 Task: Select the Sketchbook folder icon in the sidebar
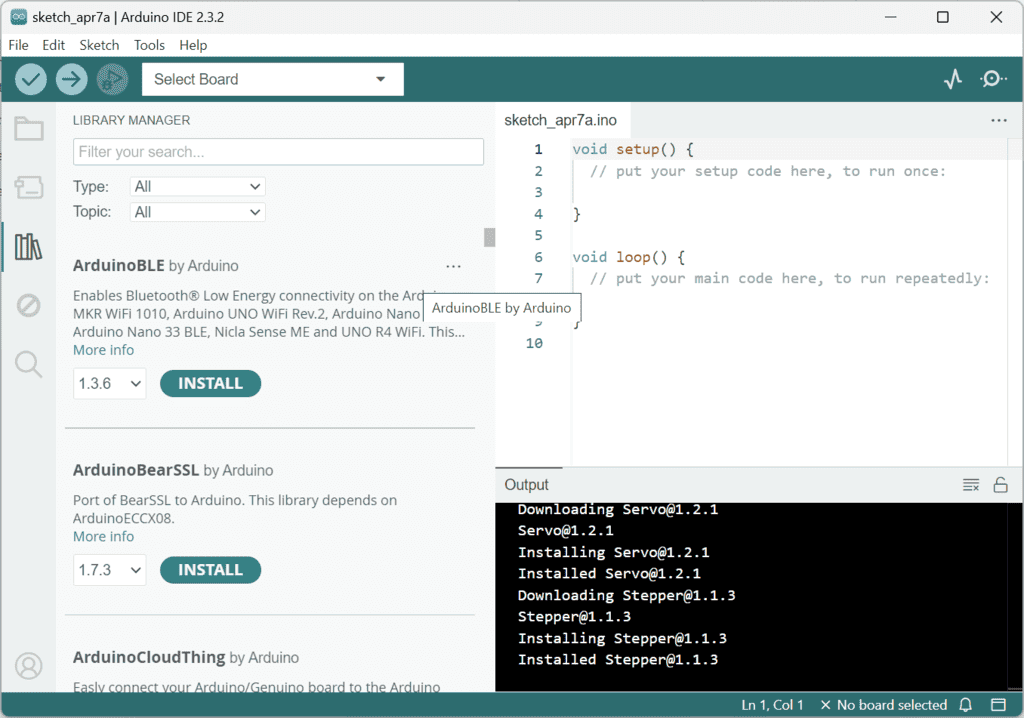(x=29, y=128)
